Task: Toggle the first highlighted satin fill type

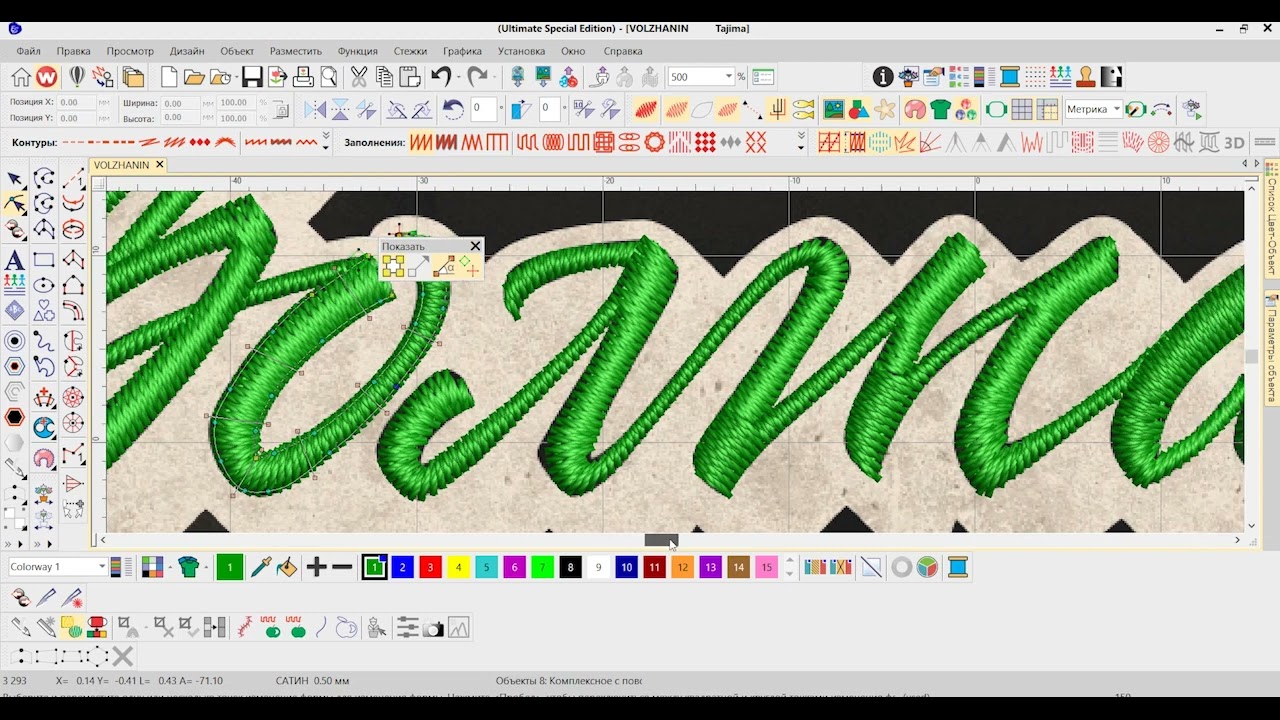Action: (421, 142)
